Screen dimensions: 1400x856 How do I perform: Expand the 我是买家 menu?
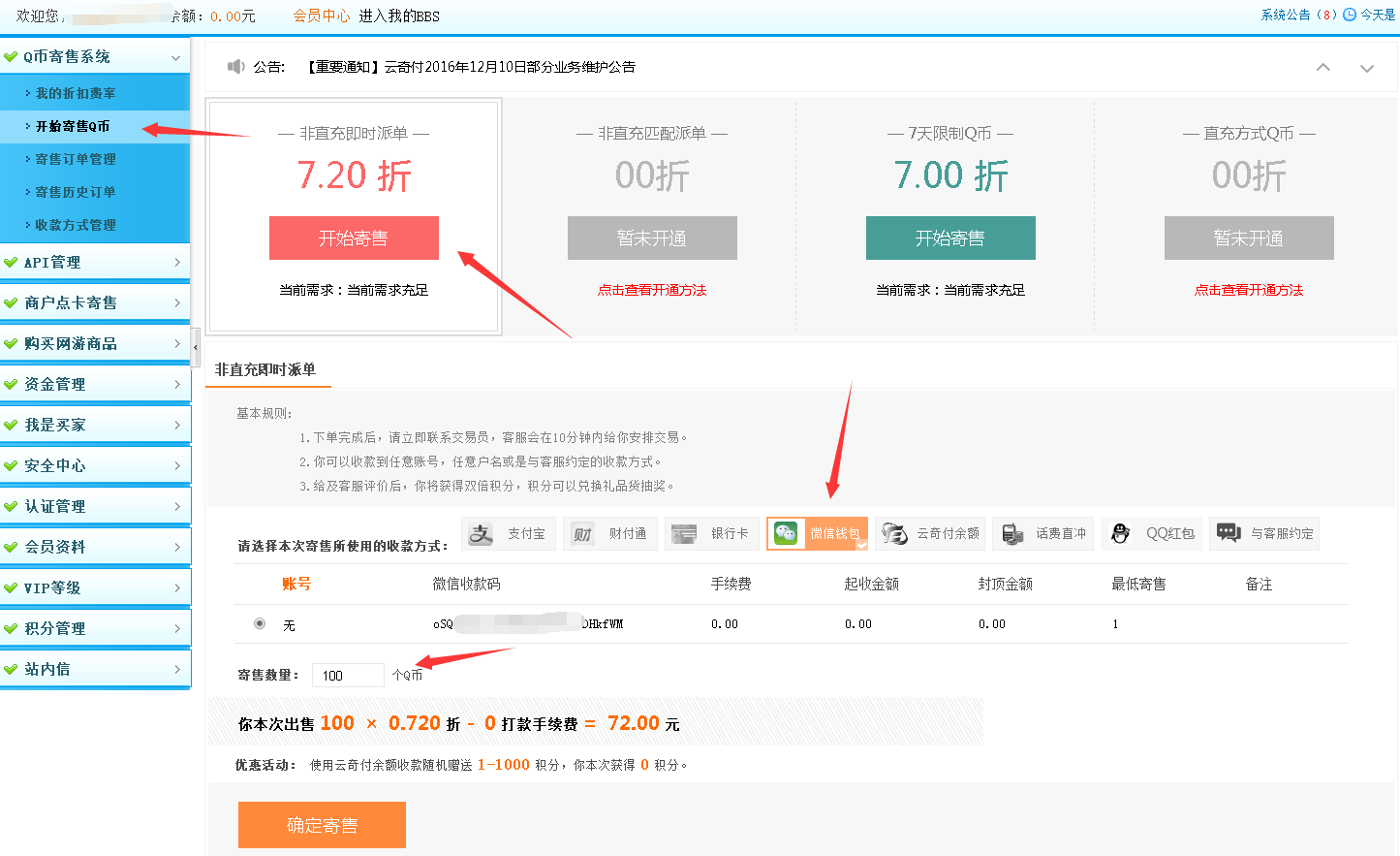(x=177, y=425)
